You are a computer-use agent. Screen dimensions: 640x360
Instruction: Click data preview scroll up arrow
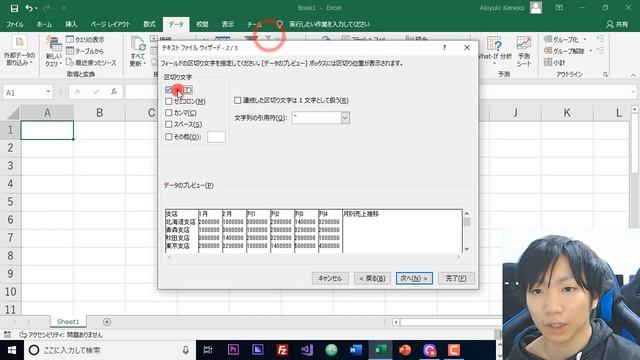tap(467, 213)
